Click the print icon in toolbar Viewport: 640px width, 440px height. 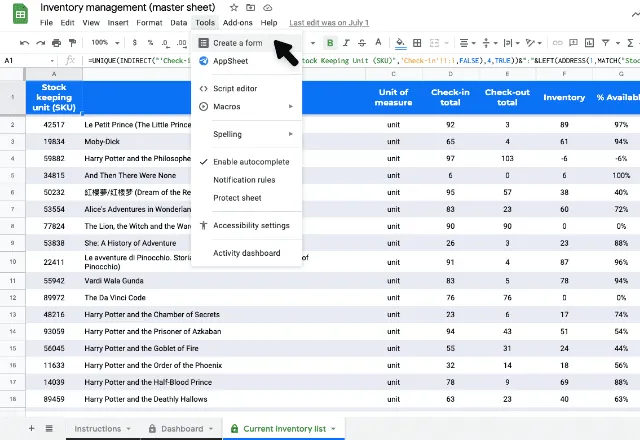[x=56, y=43]
